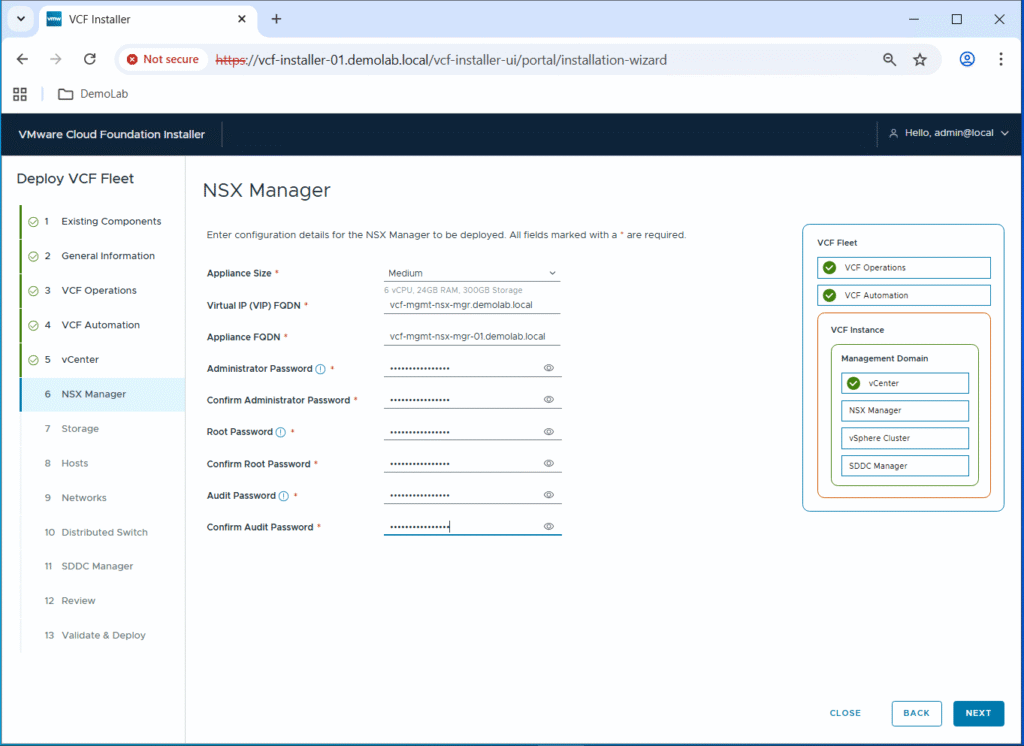Click the browser zoom magnifier icon

(x=889, y=60)
